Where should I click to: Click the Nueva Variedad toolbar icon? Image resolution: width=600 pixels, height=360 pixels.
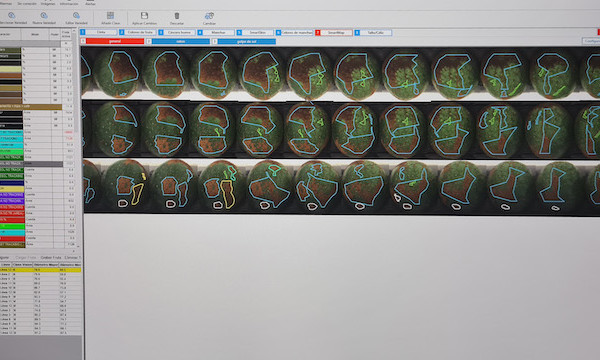tap(44, 16)
